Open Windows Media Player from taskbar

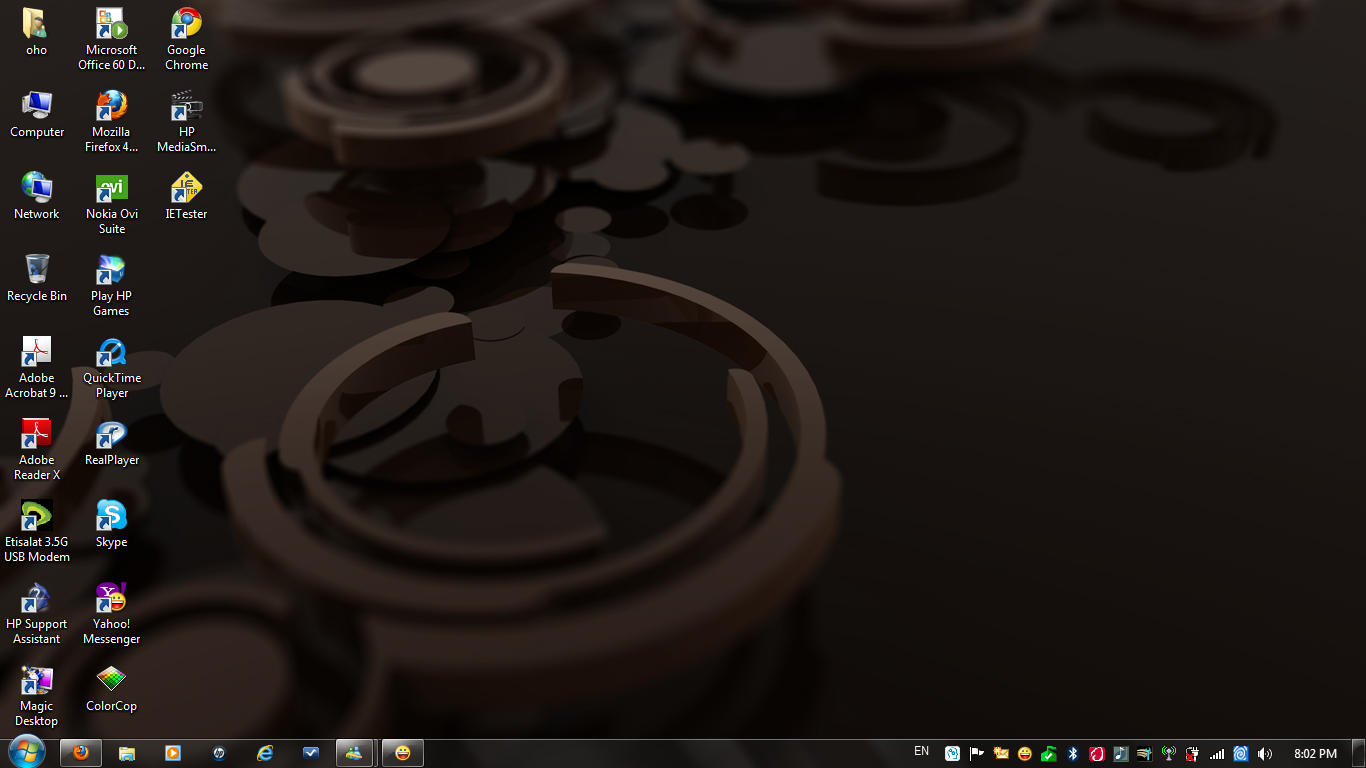pos(173,753)
